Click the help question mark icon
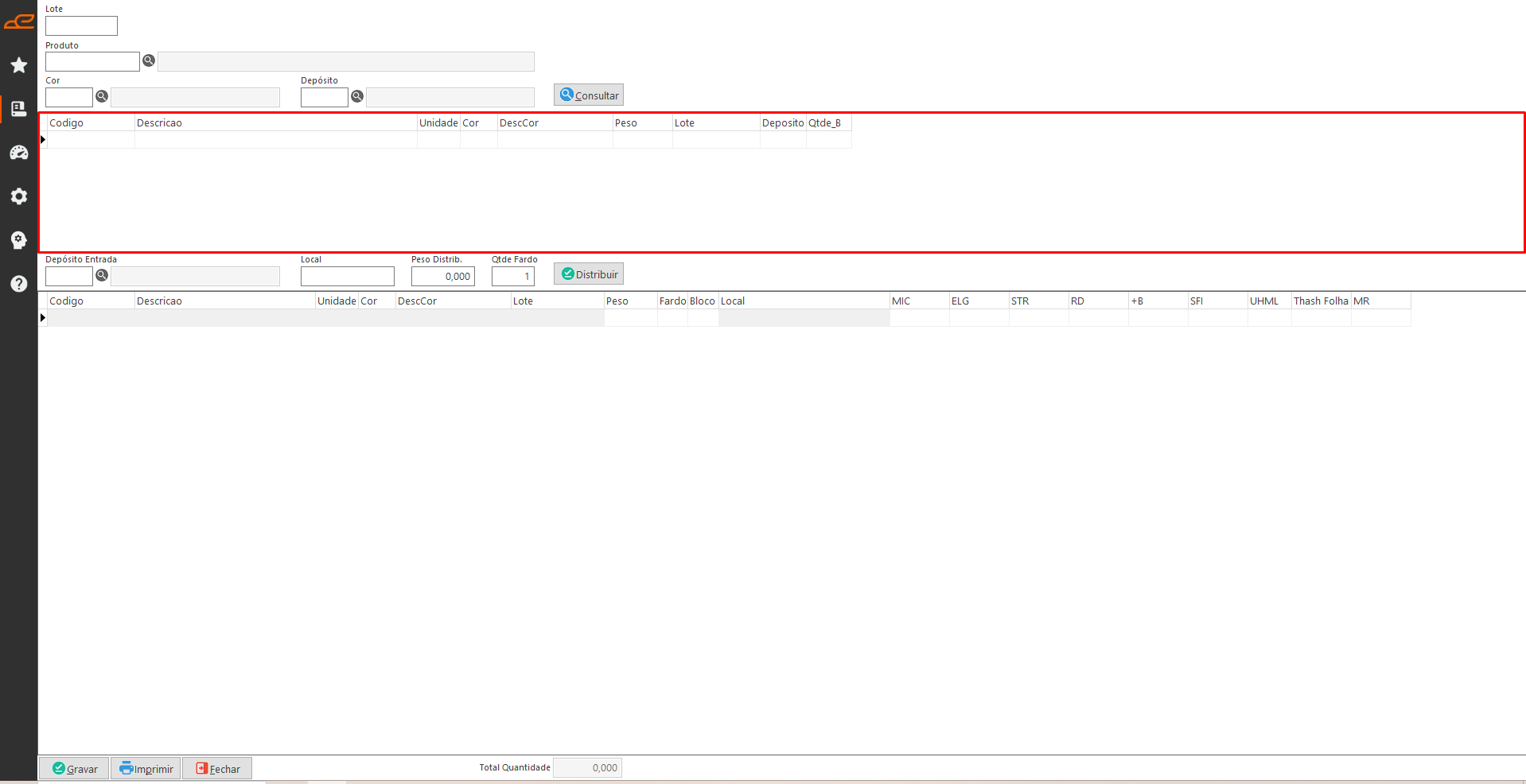 [19, 284]
